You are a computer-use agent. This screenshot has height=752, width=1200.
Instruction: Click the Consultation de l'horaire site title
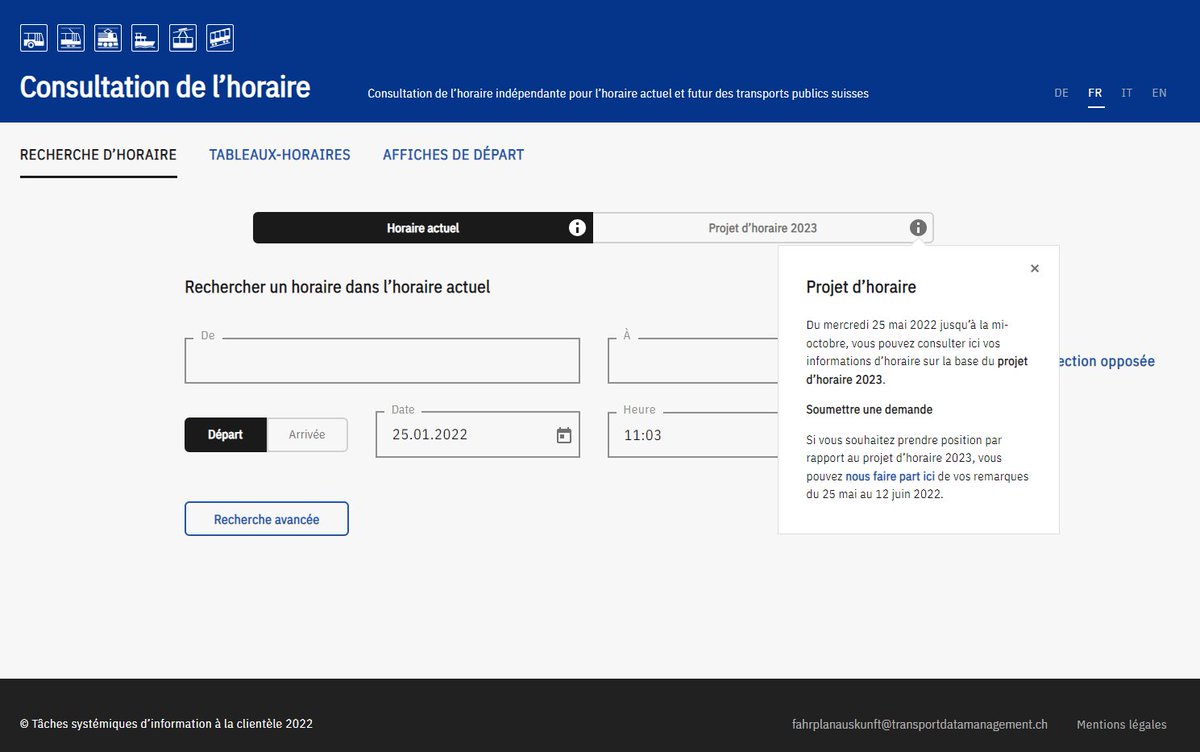(165, 87)
